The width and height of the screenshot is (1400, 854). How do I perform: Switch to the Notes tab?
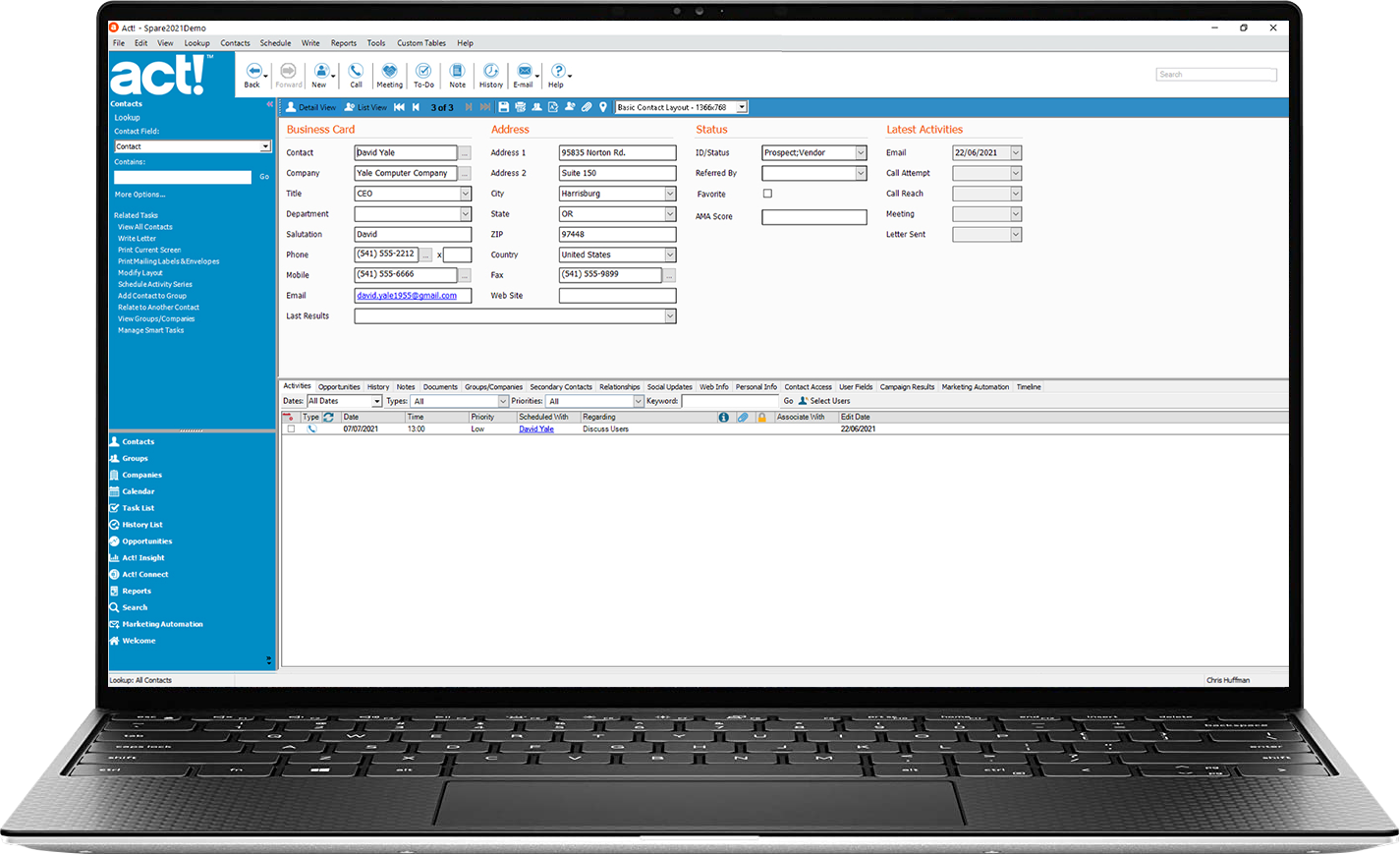406,387
